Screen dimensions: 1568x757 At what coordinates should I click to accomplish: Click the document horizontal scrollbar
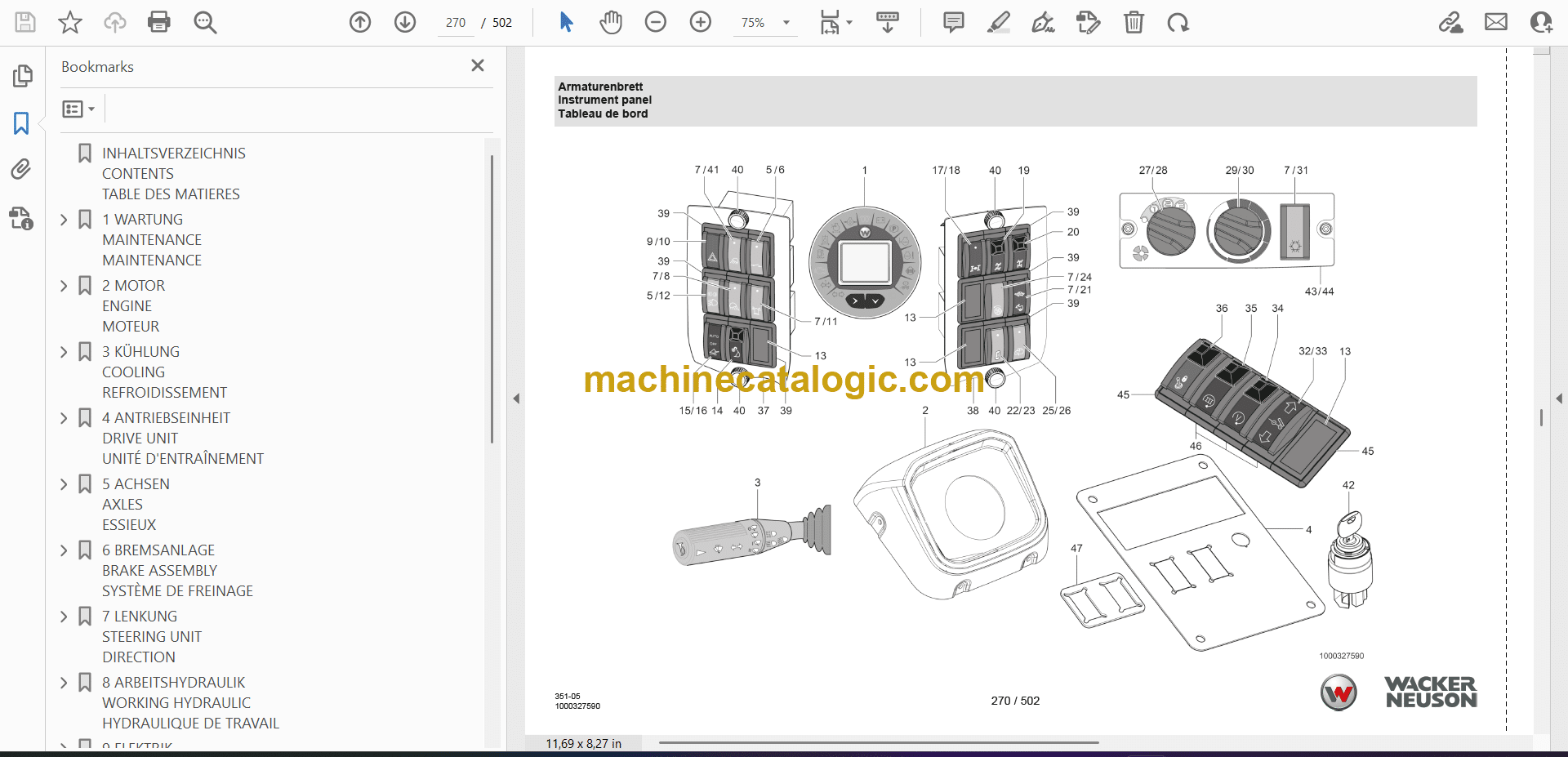[879, 743]
